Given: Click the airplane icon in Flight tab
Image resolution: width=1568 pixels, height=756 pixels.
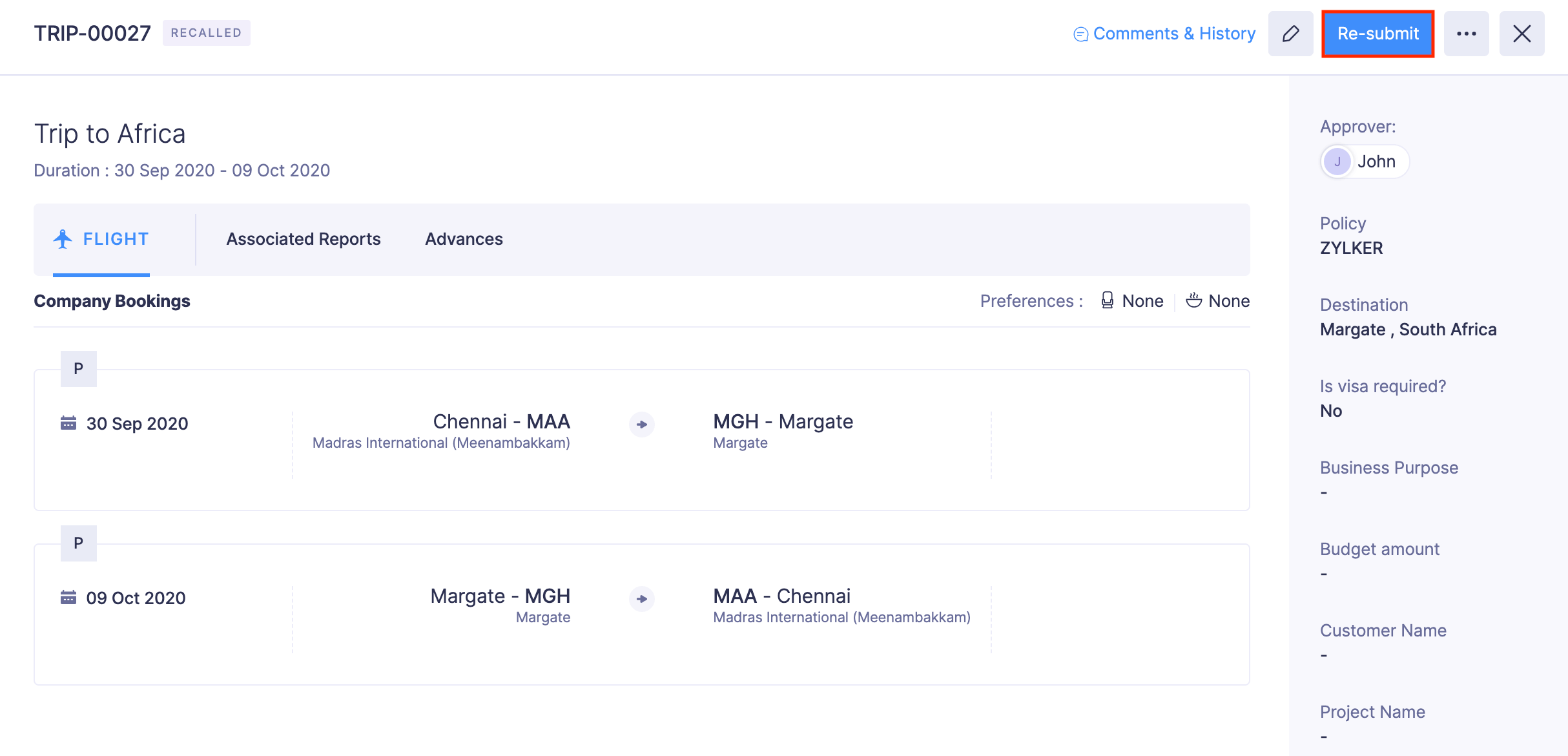Looking at the screenshot, I should [x=63, y=239].
